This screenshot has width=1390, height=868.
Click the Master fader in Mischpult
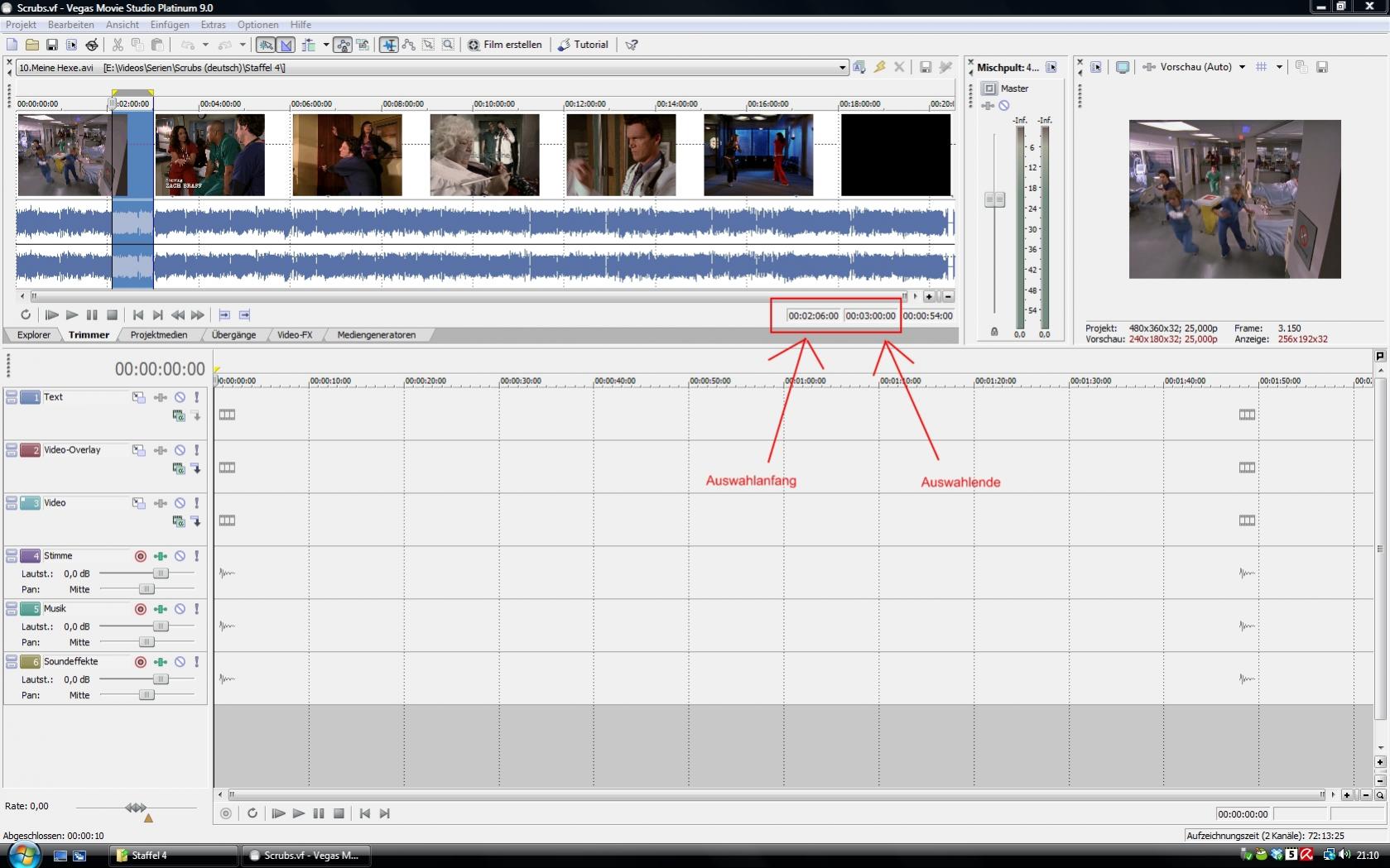[x=994, y=199]
